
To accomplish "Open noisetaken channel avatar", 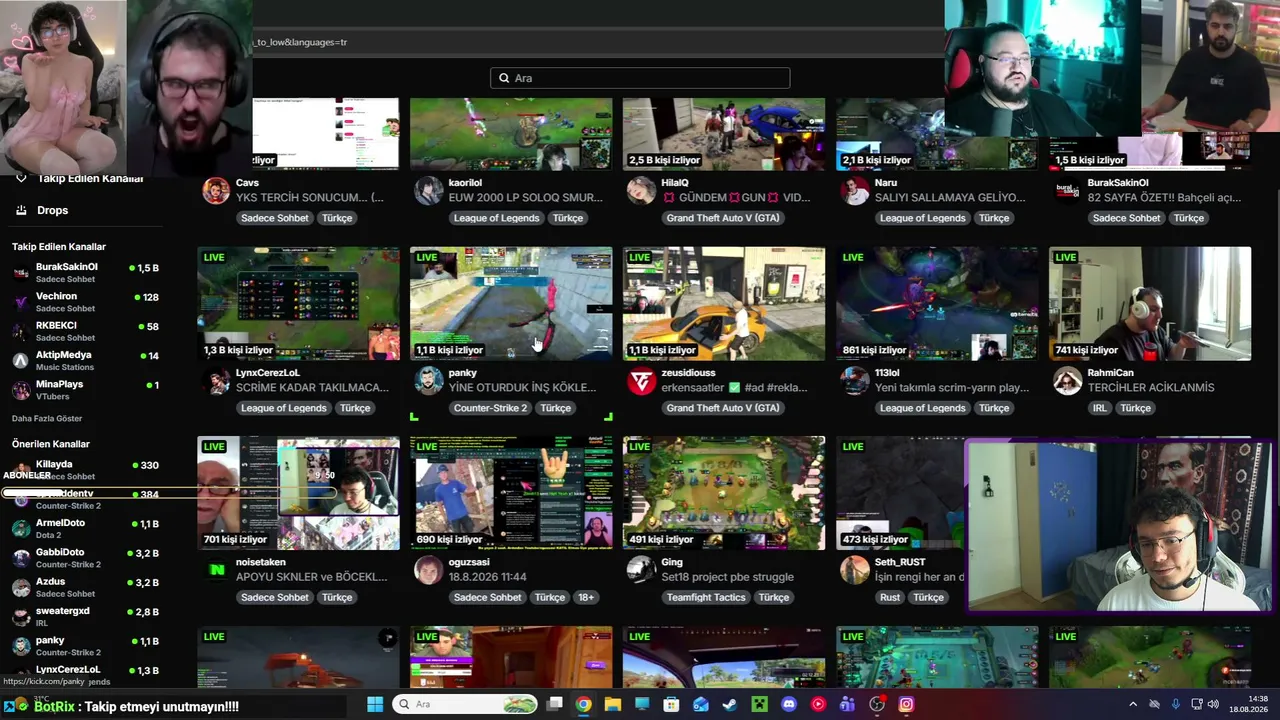I will [x=216, y=570].
